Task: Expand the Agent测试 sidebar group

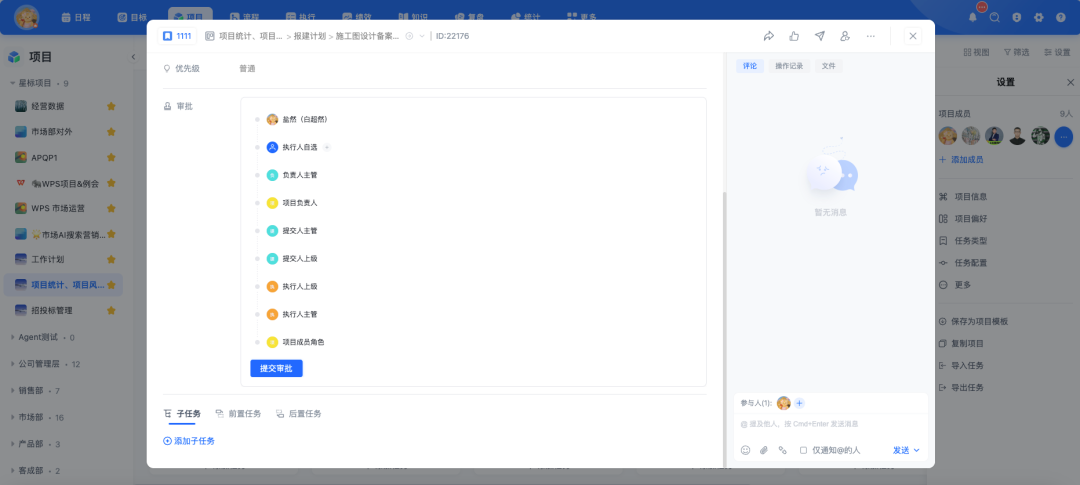Action: tap(12, 338)
